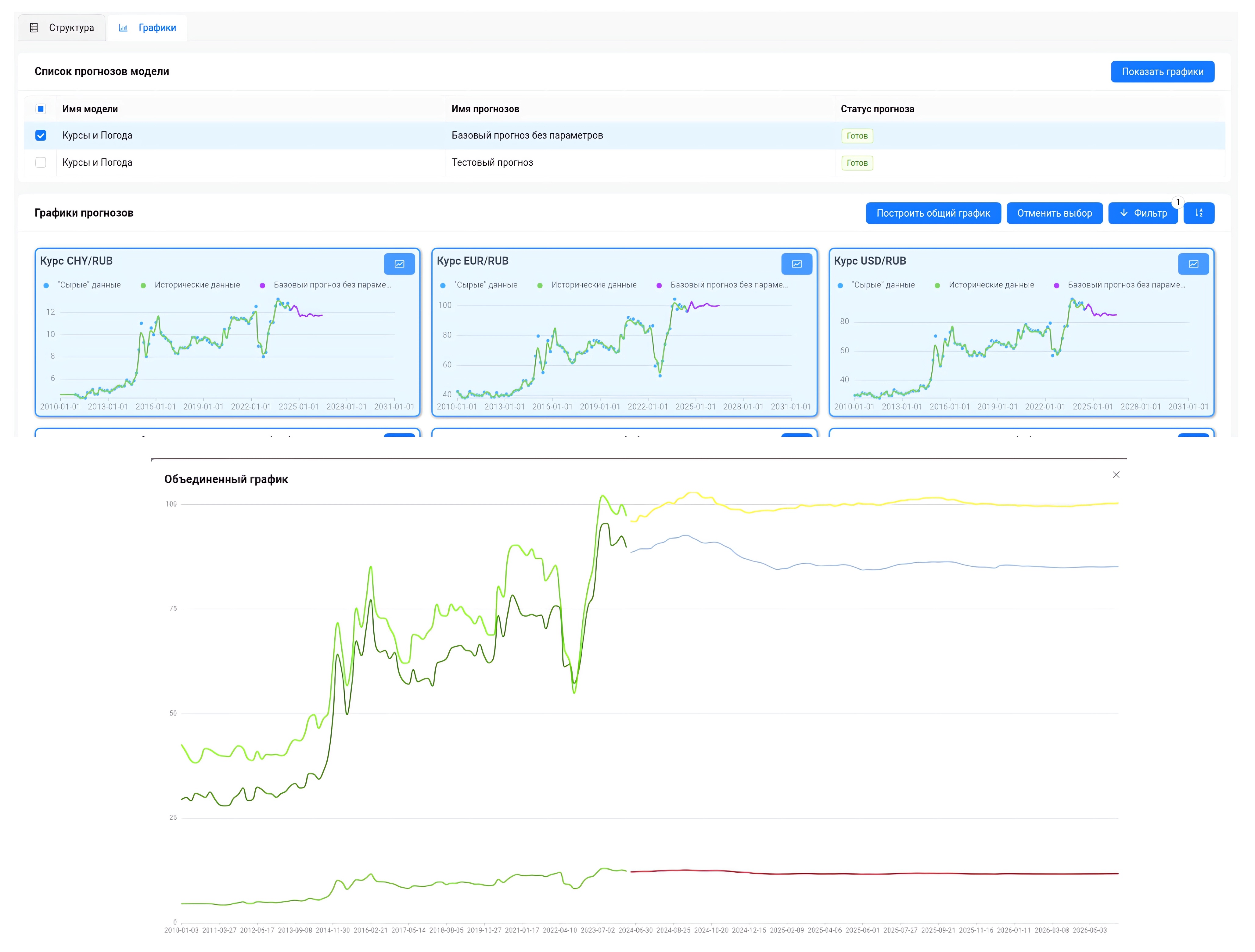Screen dimensions: 1255x952
Task: Toggle the select-all checkbox in table header
Action: pos(41,109)
